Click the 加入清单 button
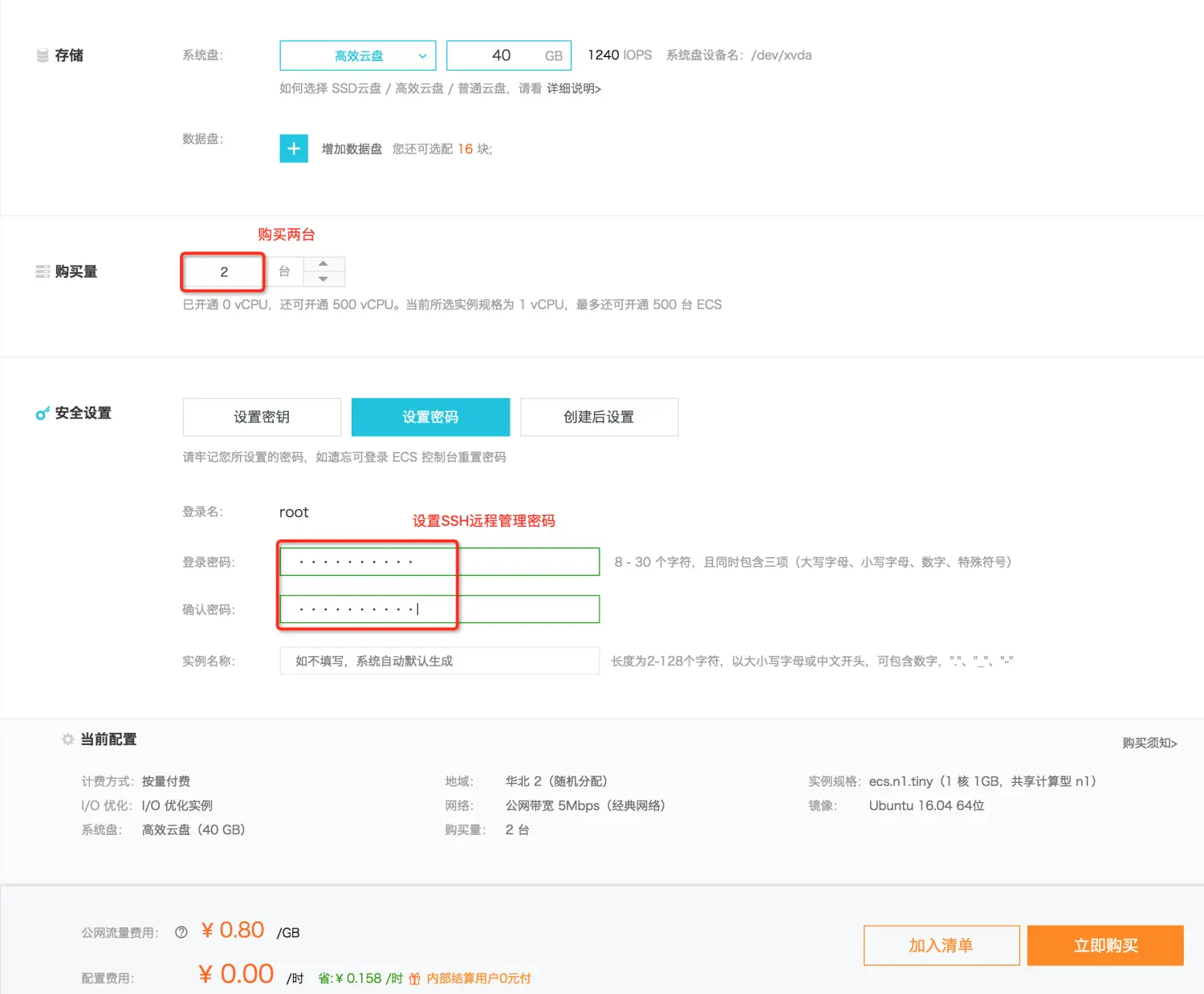The height and width of the screenshot is (994, 1204). (942, 945)
